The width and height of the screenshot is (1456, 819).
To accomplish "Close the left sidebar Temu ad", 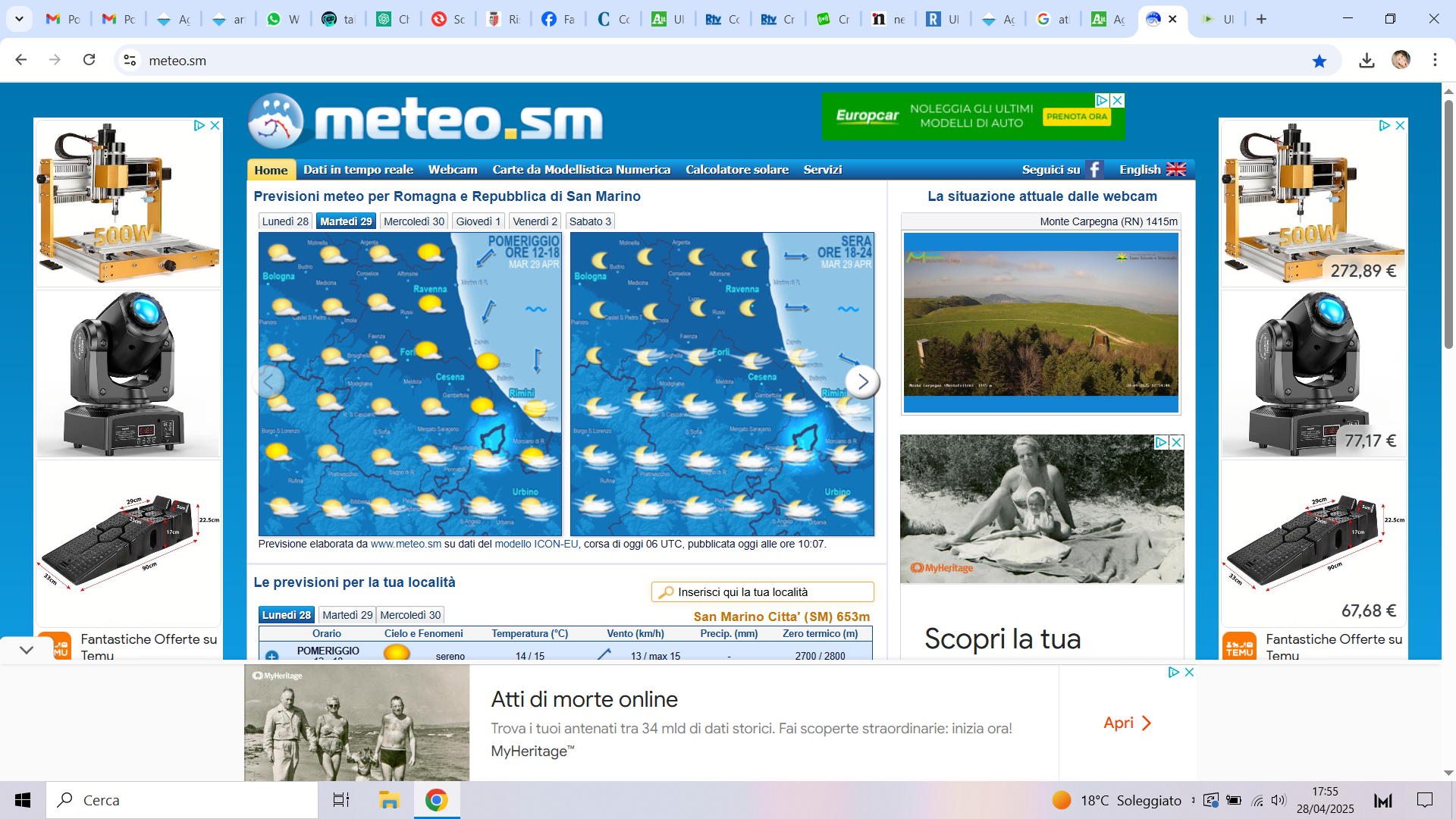I will pyautogui.click(x=215, y=125).
